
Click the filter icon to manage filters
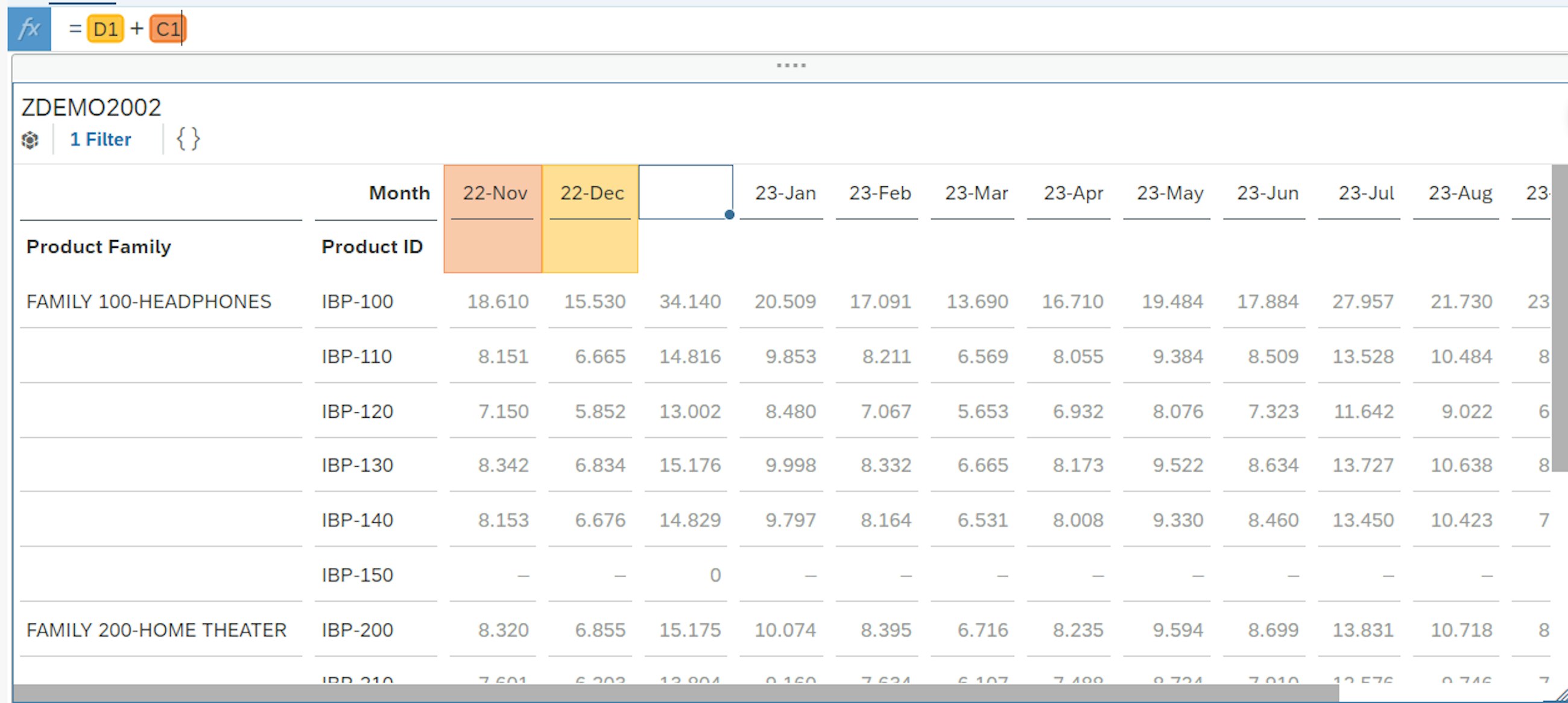point(98,139)
